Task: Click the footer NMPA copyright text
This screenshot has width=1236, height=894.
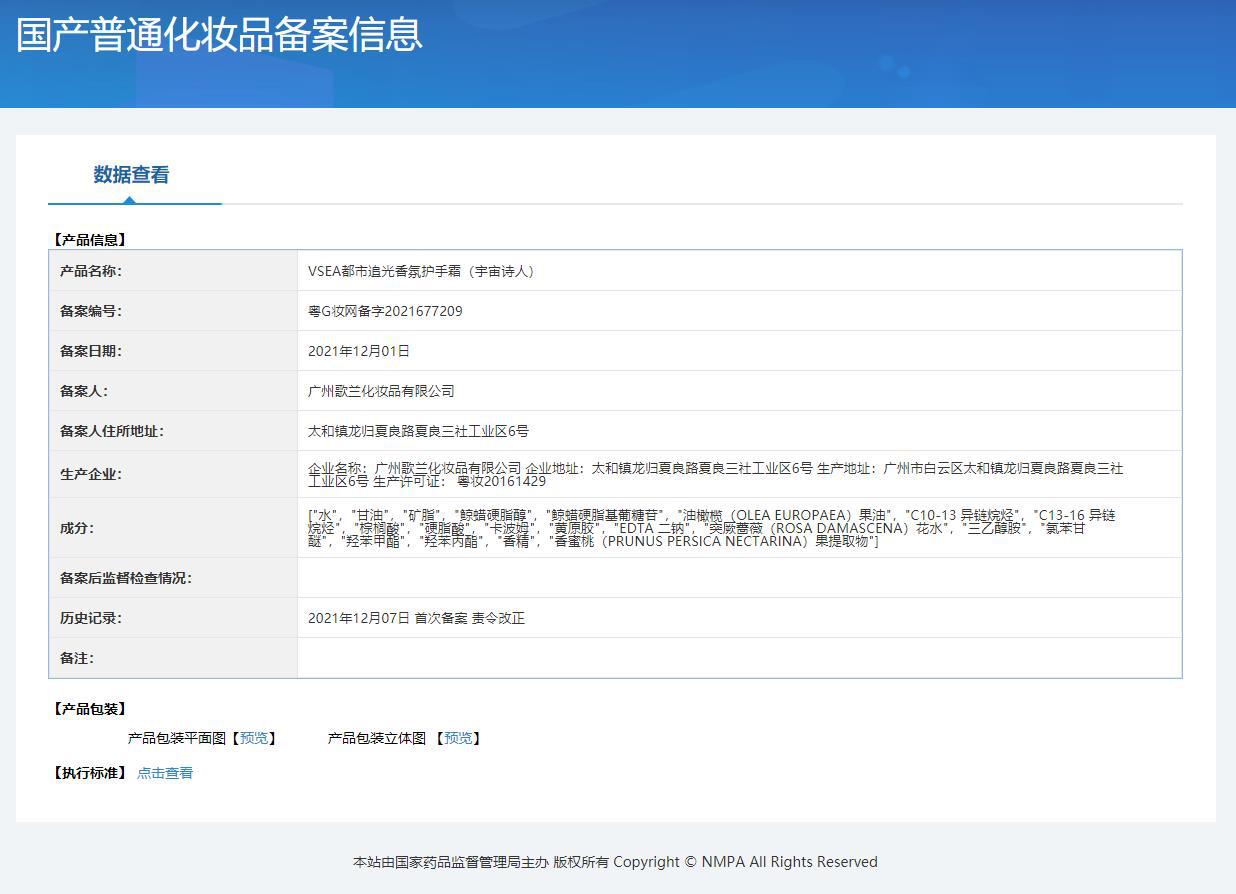Action: [615, 862]
